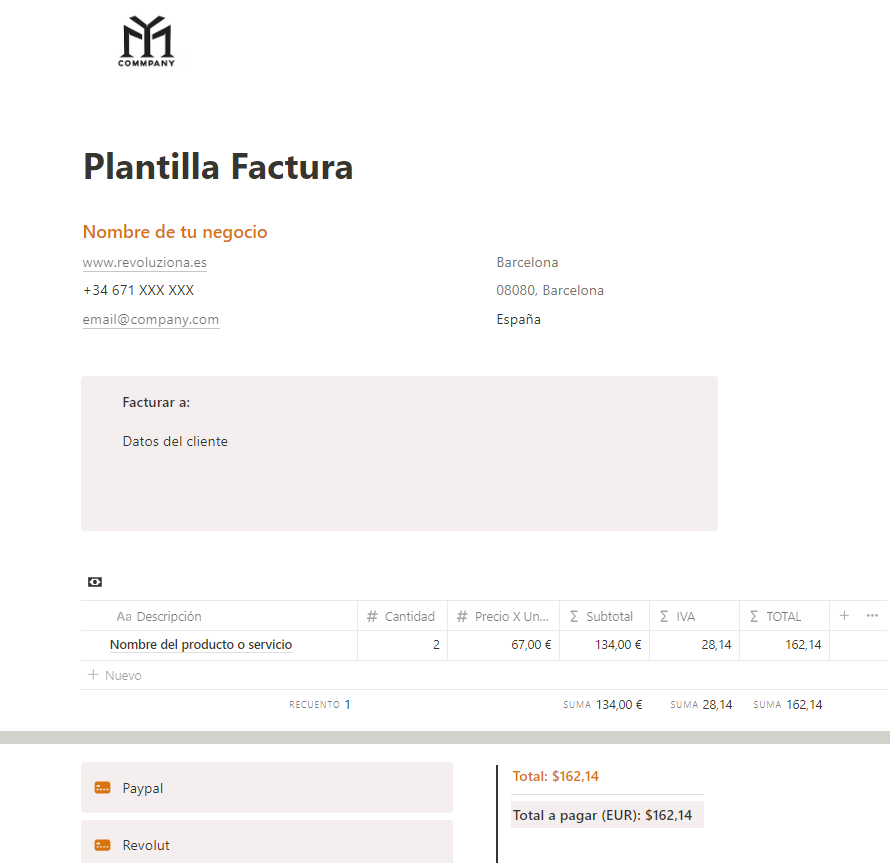Select the Cantidad cell with value 2

[402, 645]
